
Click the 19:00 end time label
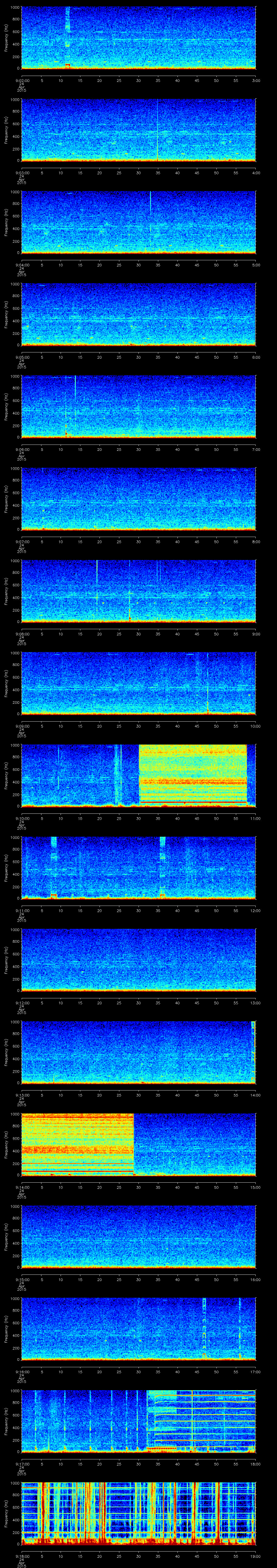coord(256,1556)
